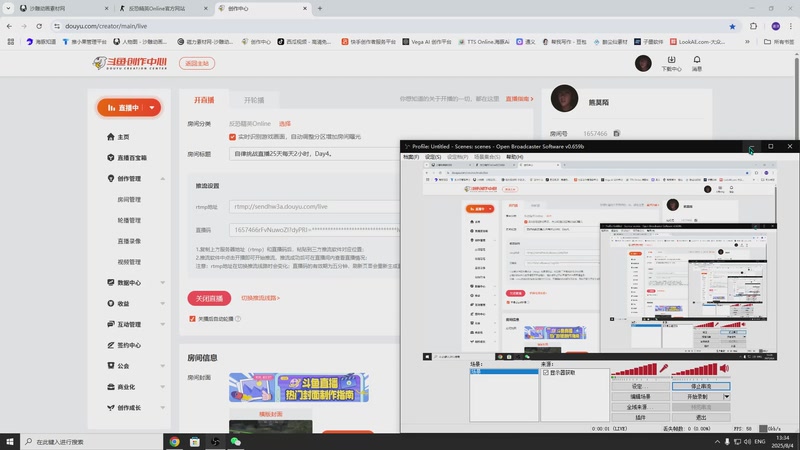
Task: Expand 互动管理 sidebar section
Action: [163, 324]
